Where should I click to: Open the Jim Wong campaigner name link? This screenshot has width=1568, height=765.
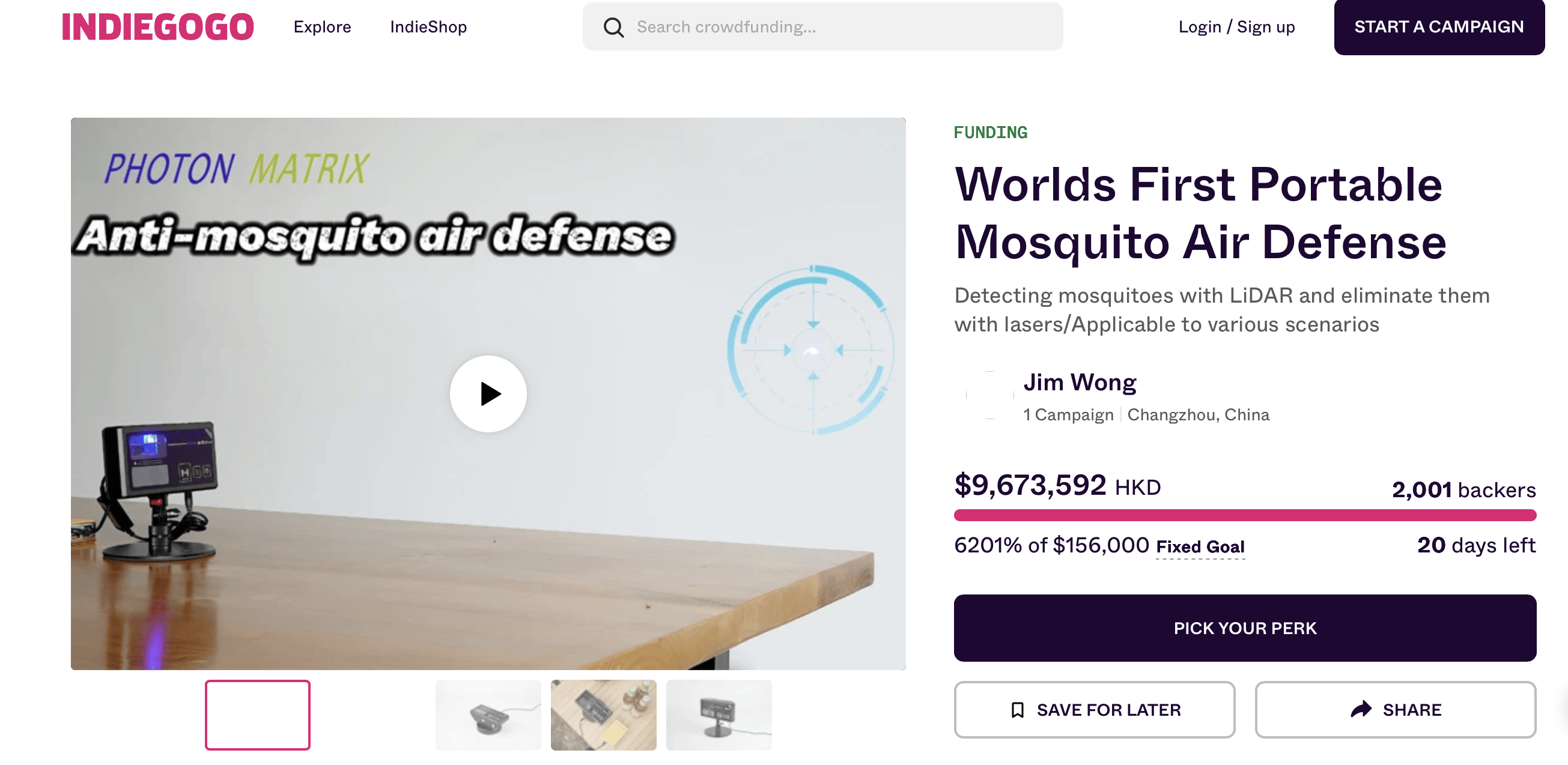point(1079,382)
